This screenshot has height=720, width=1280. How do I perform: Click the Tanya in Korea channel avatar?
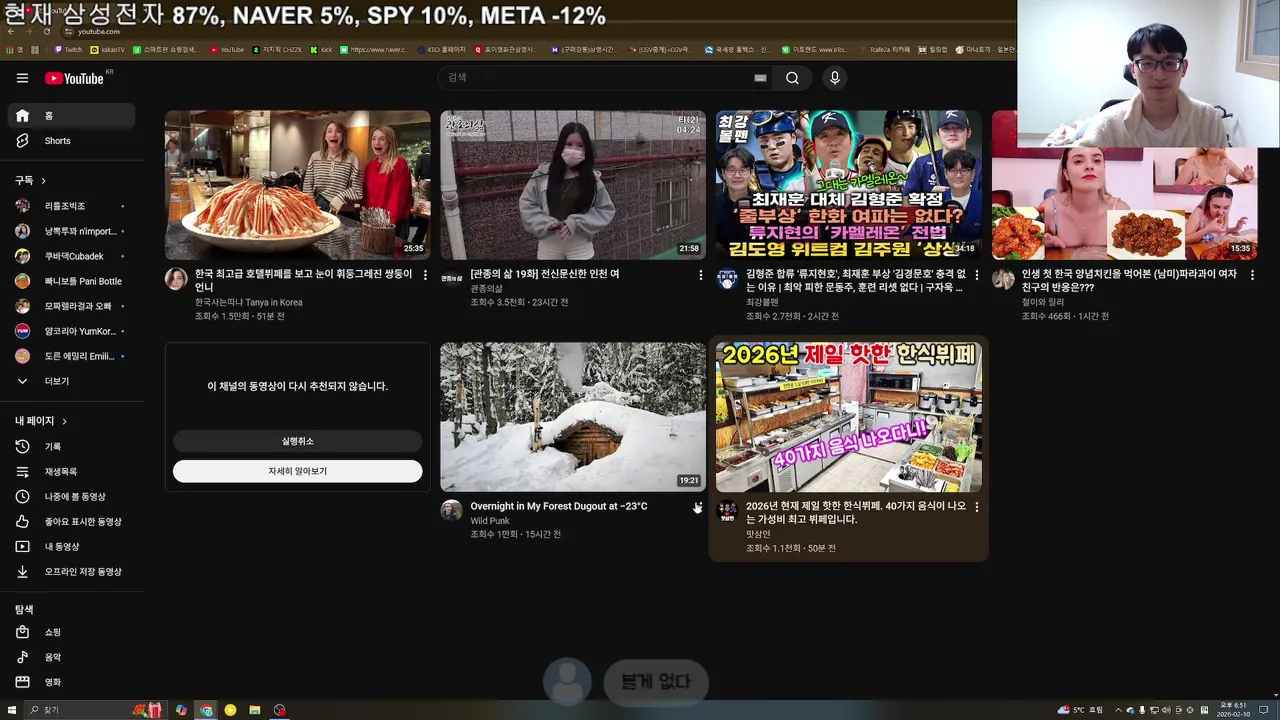pos(176,279)
